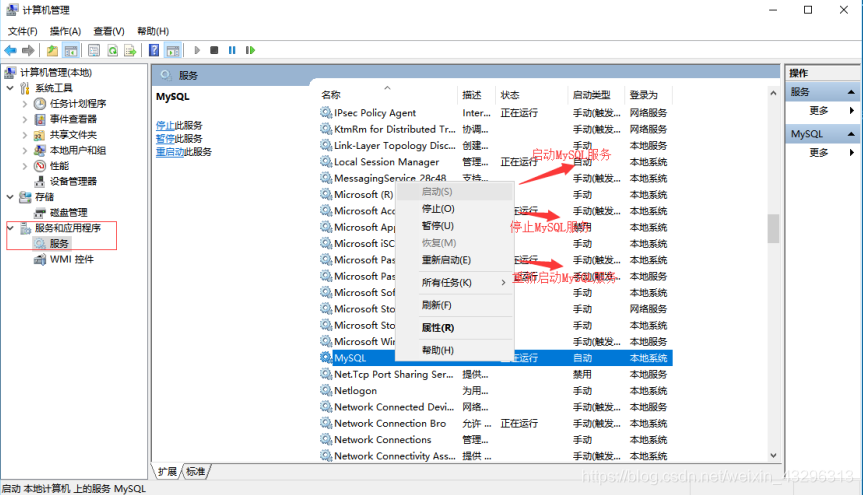Choose Stop (停止) in context menu
Screen dimensions: 863x495
(455, 209)
